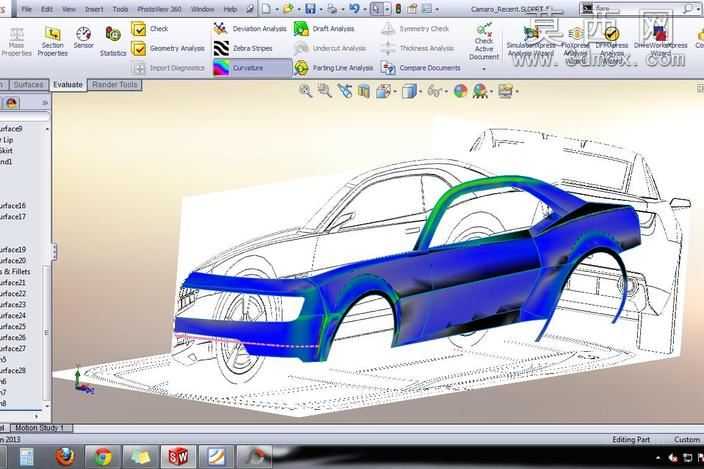Open Thickness Analysis
704x469 pixels.
click(x=417, y=48)
